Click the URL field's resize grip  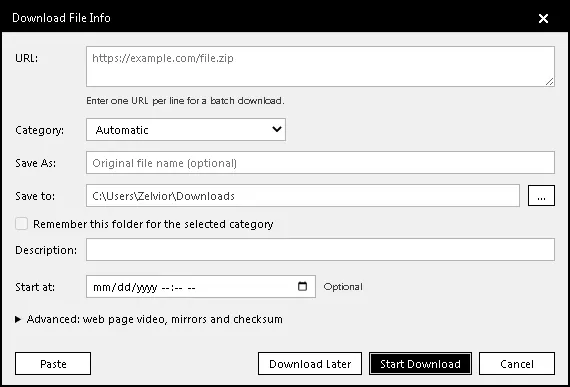(x=550, y=82)
